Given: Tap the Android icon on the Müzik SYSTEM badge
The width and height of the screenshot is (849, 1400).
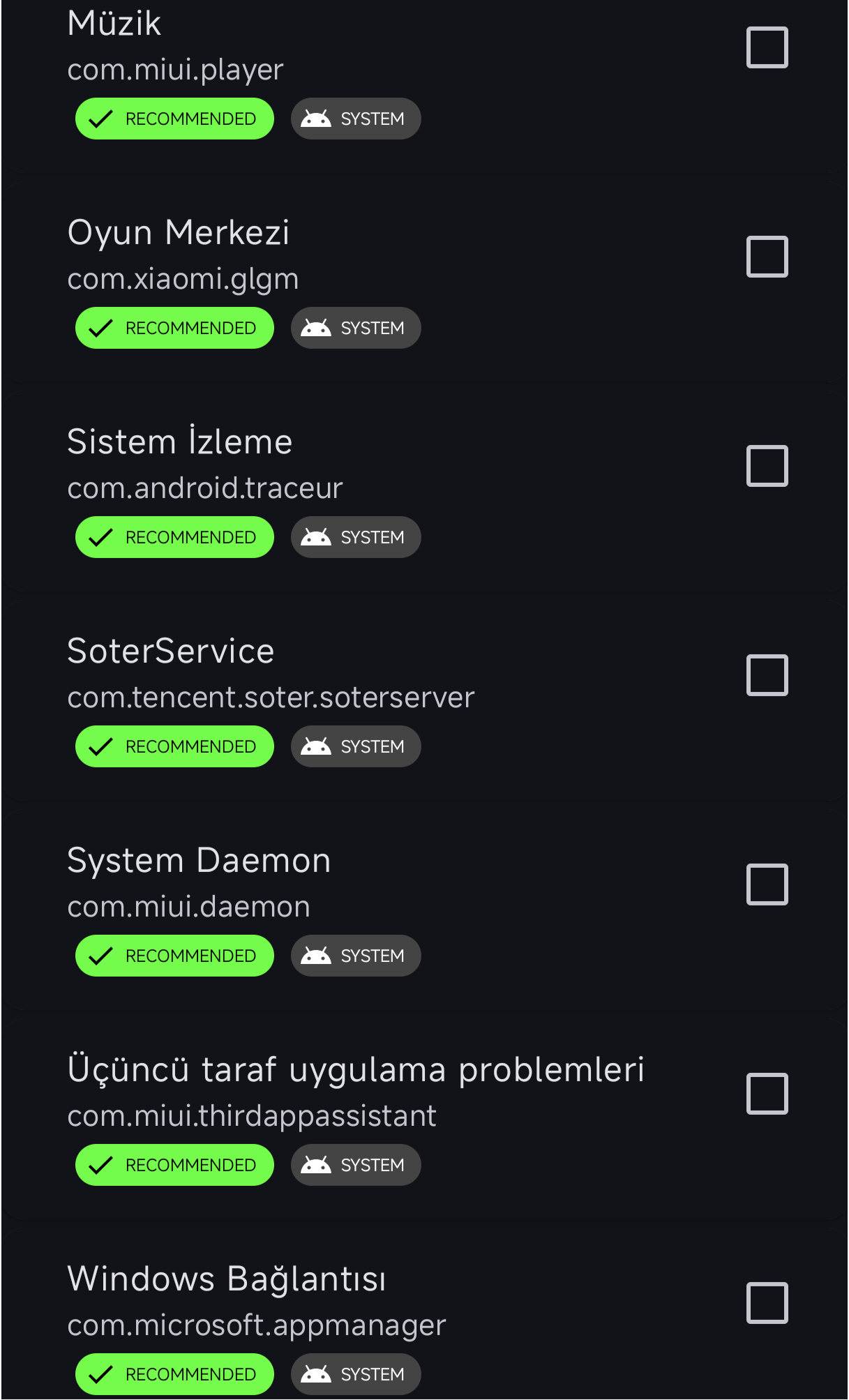Looking at the screenshot, I should coord(315,119).
